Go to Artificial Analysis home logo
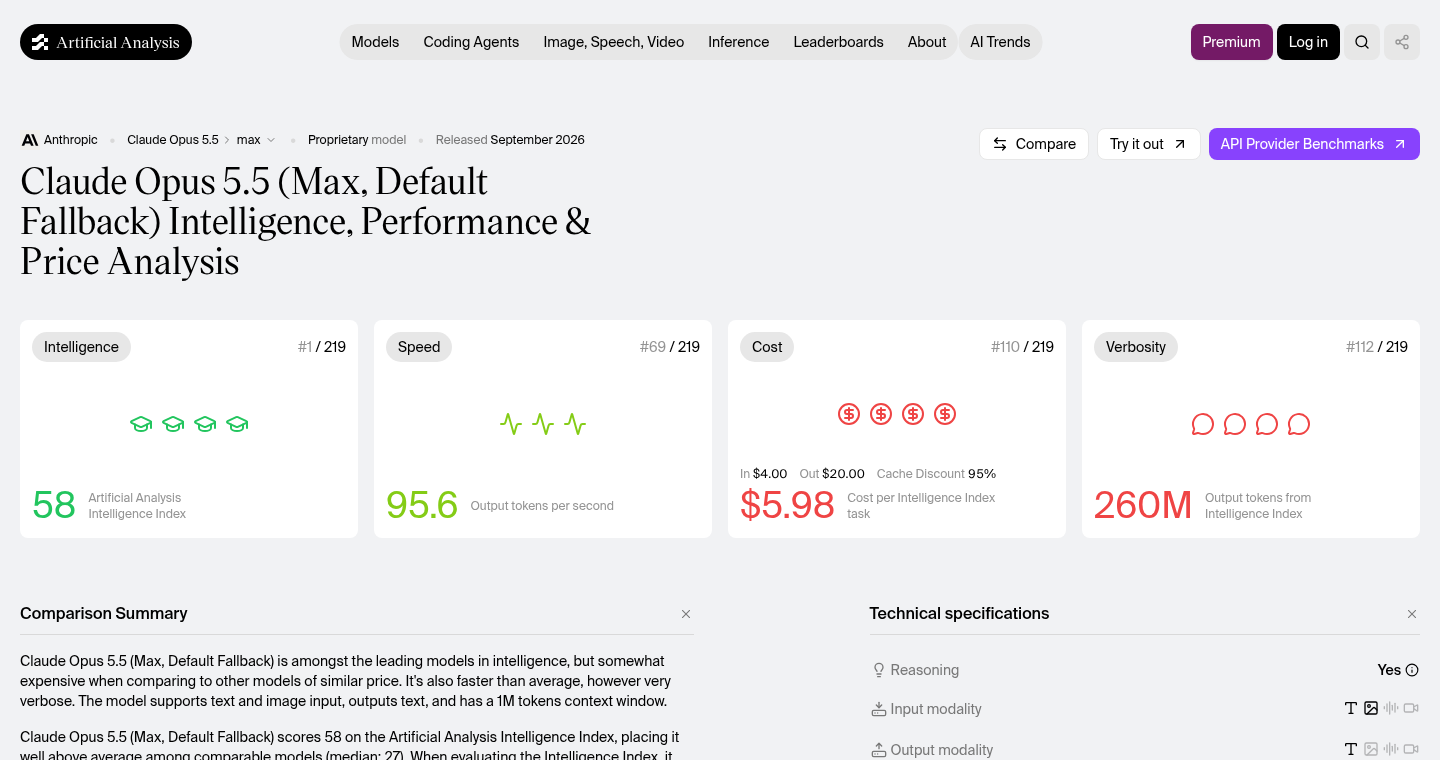The width and height of the screenshot is (1440, 760). (106, 42)
